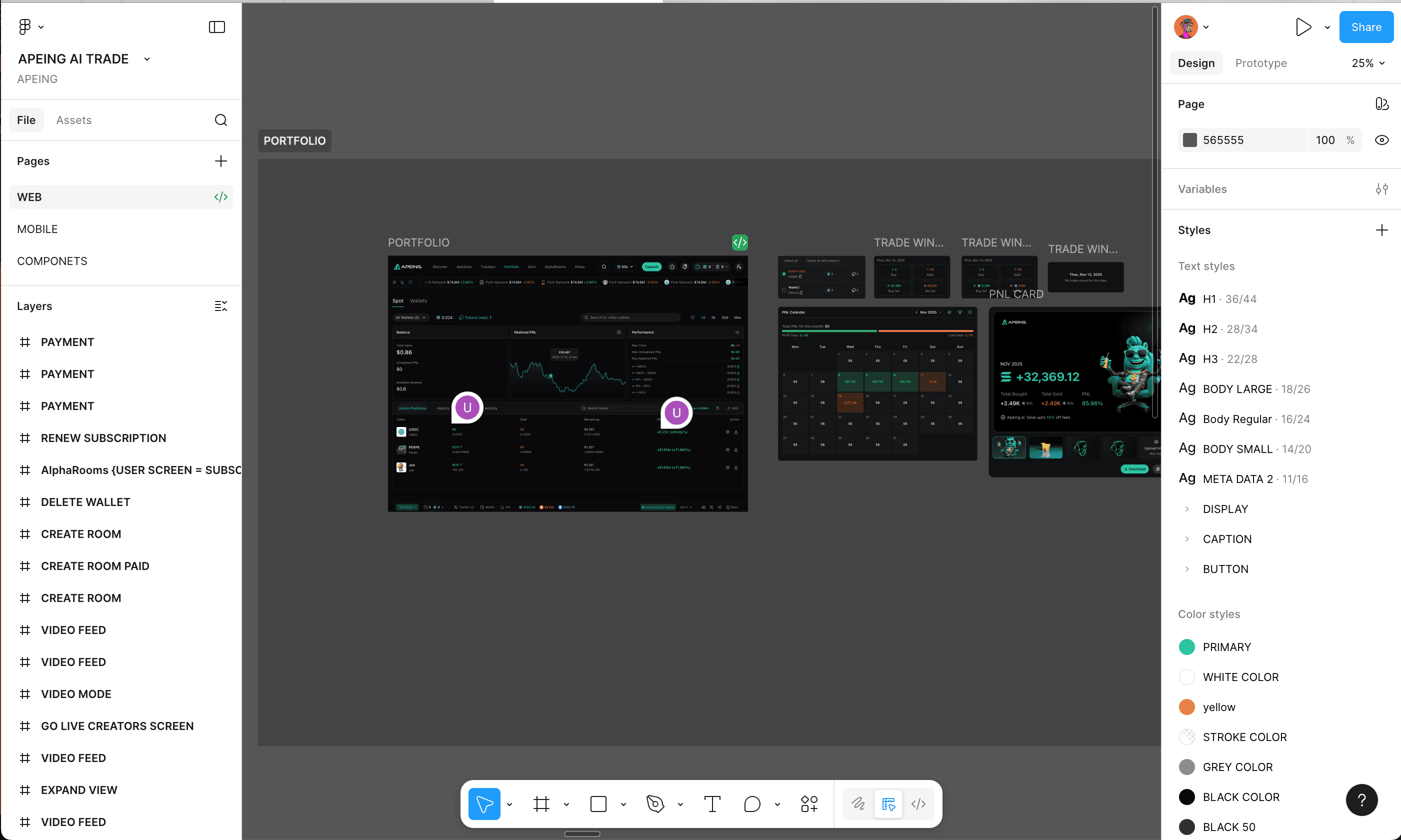1401x840 pixels.
Task: Collapse all layers icon
Action: [x=221, y=306]
